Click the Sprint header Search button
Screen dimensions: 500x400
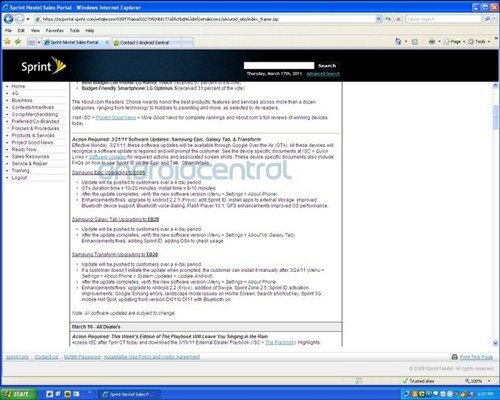tap(327, 66)
